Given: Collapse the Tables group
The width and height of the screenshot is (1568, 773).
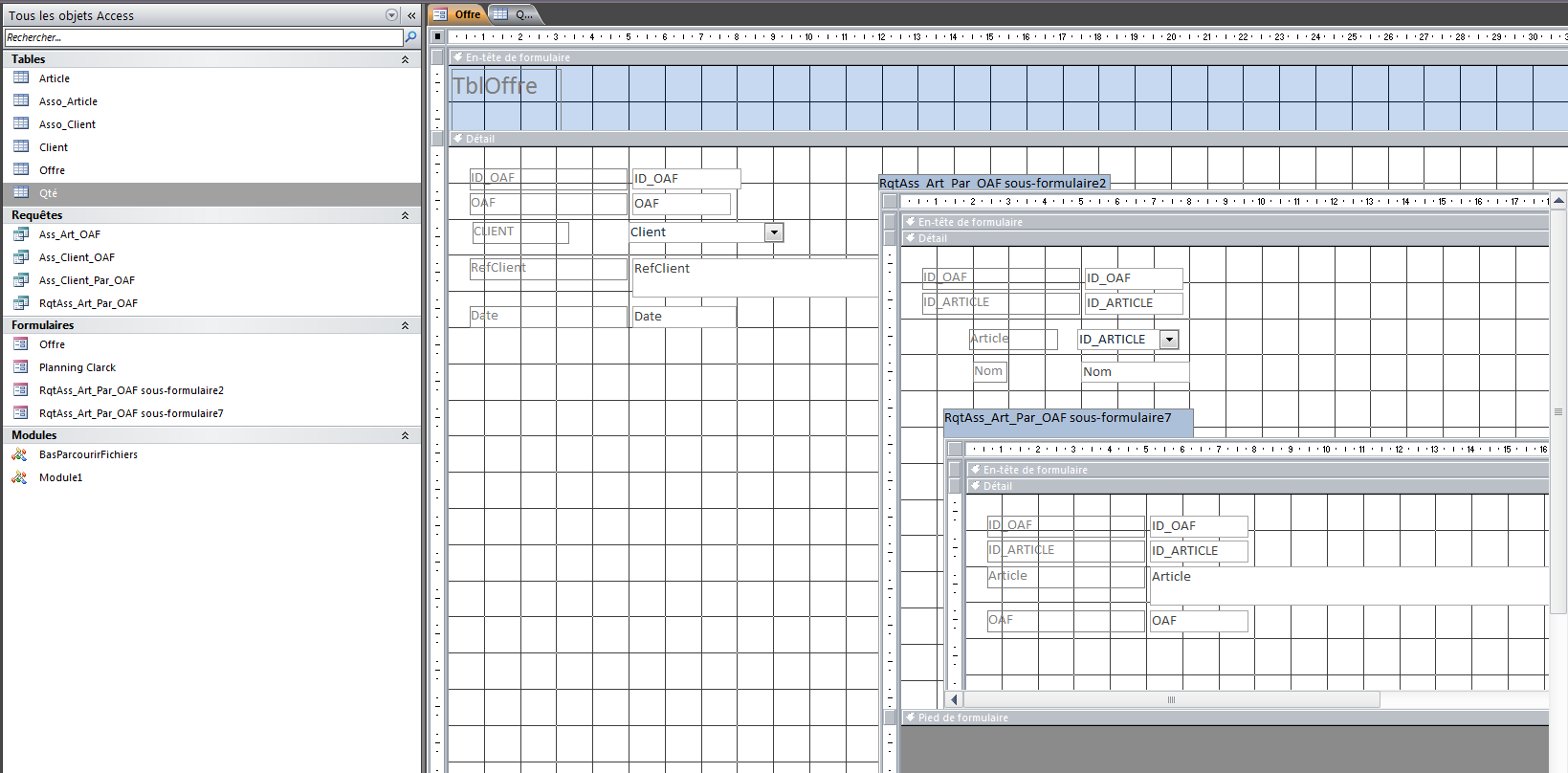Looking at the screenshot, I should (405, 59).
